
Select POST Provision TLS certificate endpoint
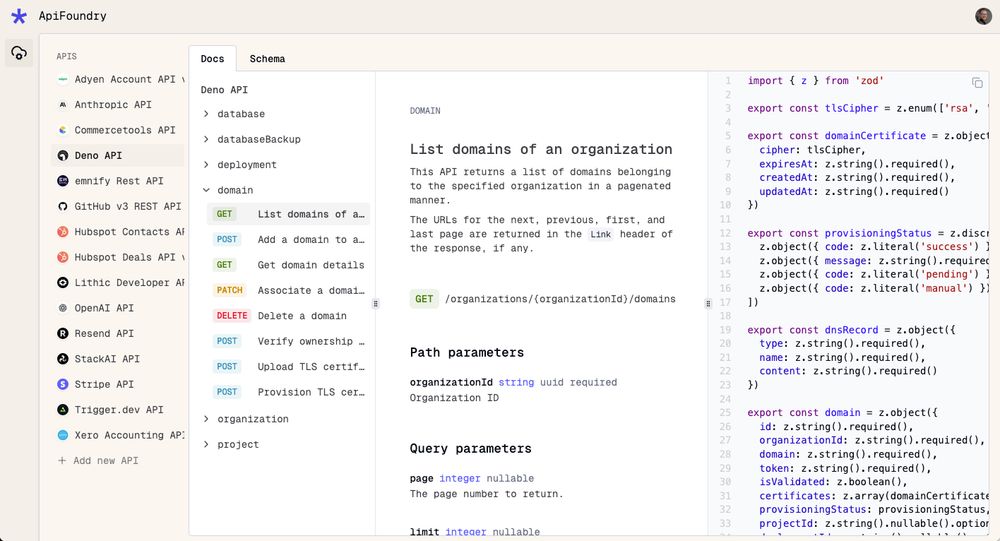(x=288, y=392)
